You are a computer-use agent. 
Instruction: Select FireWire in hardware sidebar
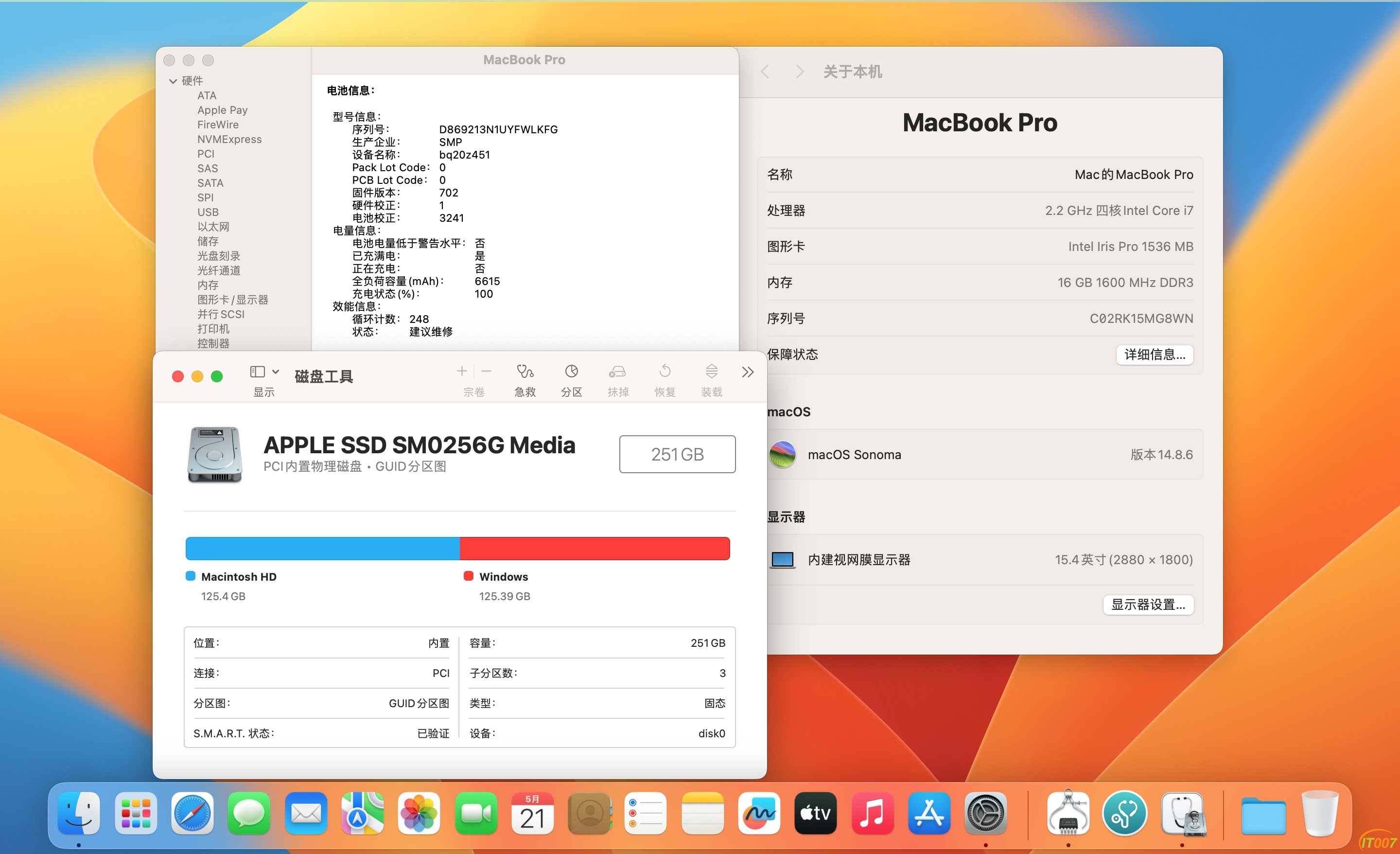pos(218,125)
